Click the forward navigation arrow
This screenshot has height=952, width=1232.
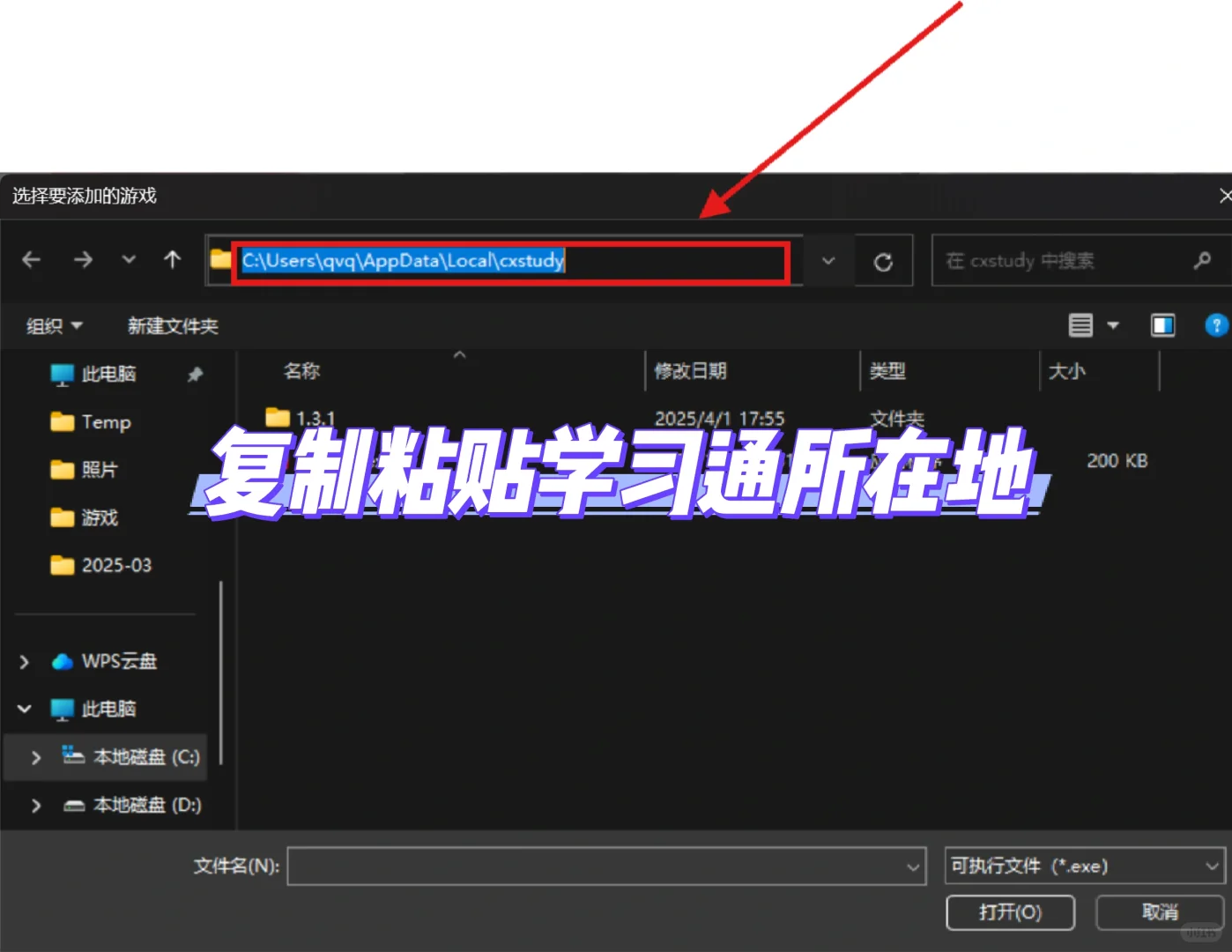(x=84, y=260)
